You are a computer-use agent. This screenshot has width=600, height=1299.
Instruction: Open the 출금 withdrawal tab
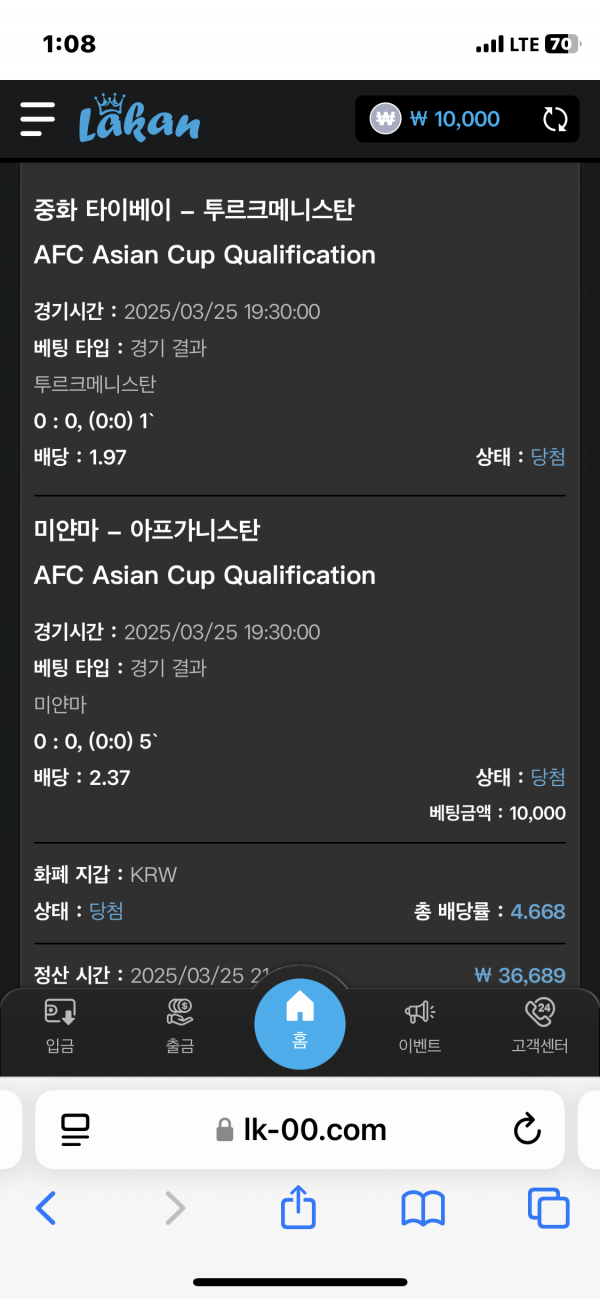click(x=180, y=1026)
